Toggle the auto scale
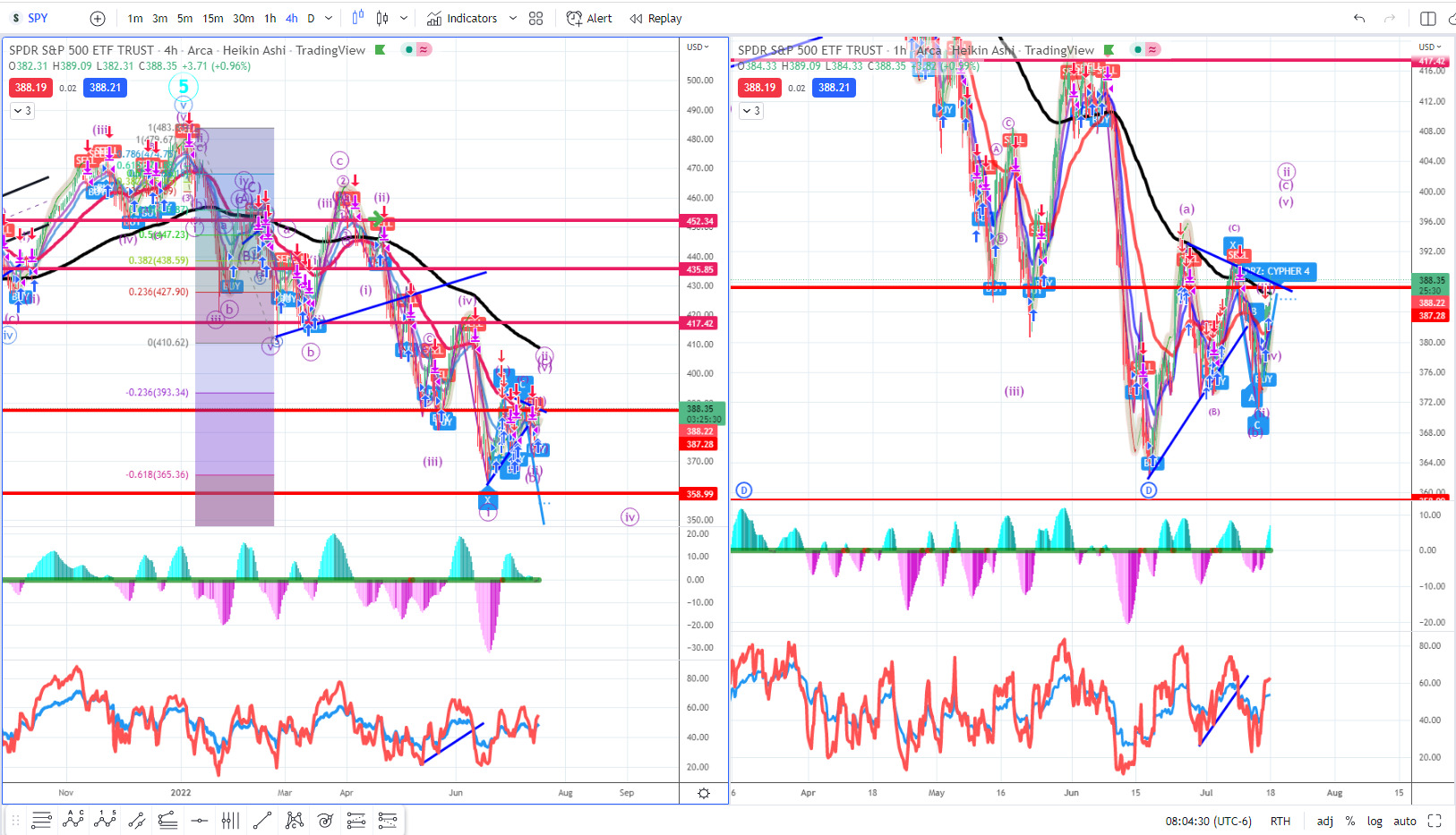The height and width of the screenshot is (835, 1456). coord(1405,821)
